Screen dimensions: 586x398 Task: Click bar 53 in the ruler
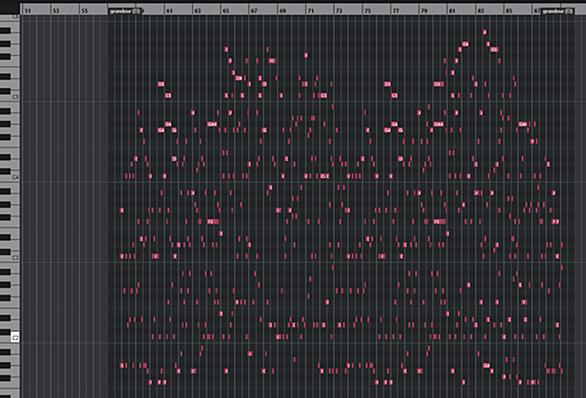click(x=56, y=11)
